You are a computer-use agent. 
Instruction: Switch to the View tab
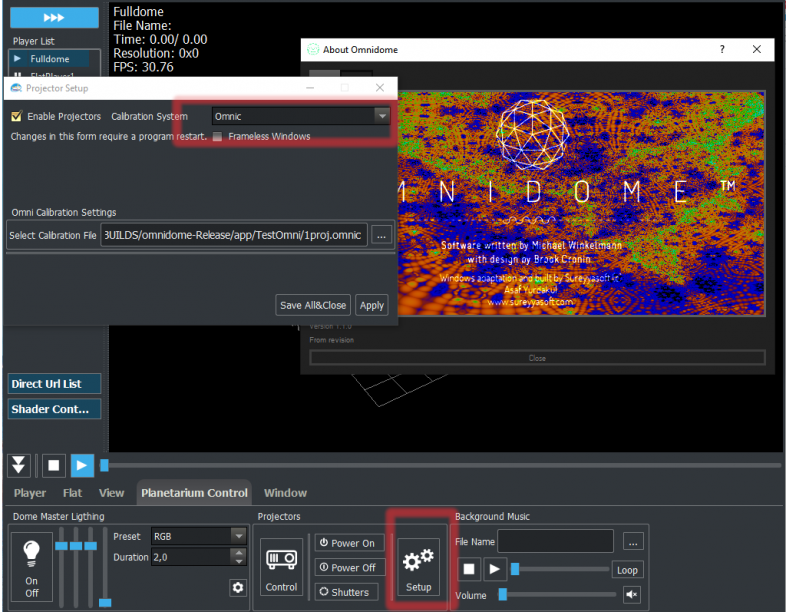point(111,493)
